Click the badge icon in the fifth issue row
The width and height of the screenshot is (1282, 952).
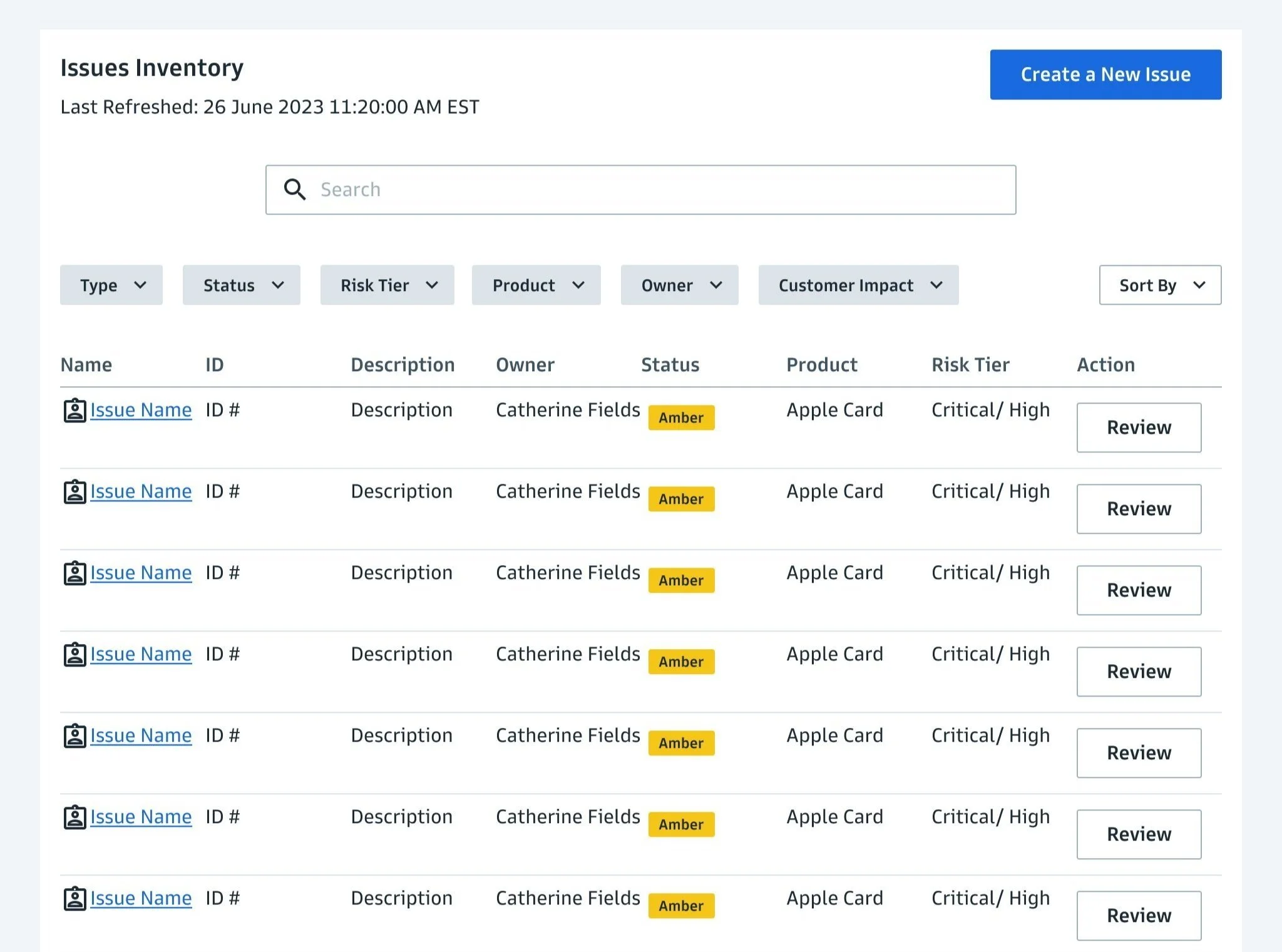(x=75, y=736)
